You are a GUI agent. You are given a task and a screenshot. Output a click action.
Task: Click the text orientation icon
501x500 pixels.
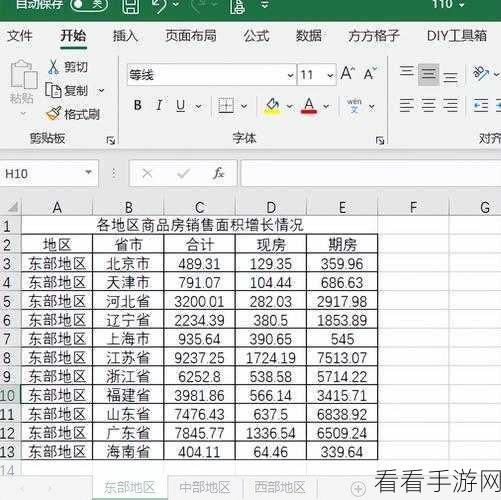tap(481, 73)
